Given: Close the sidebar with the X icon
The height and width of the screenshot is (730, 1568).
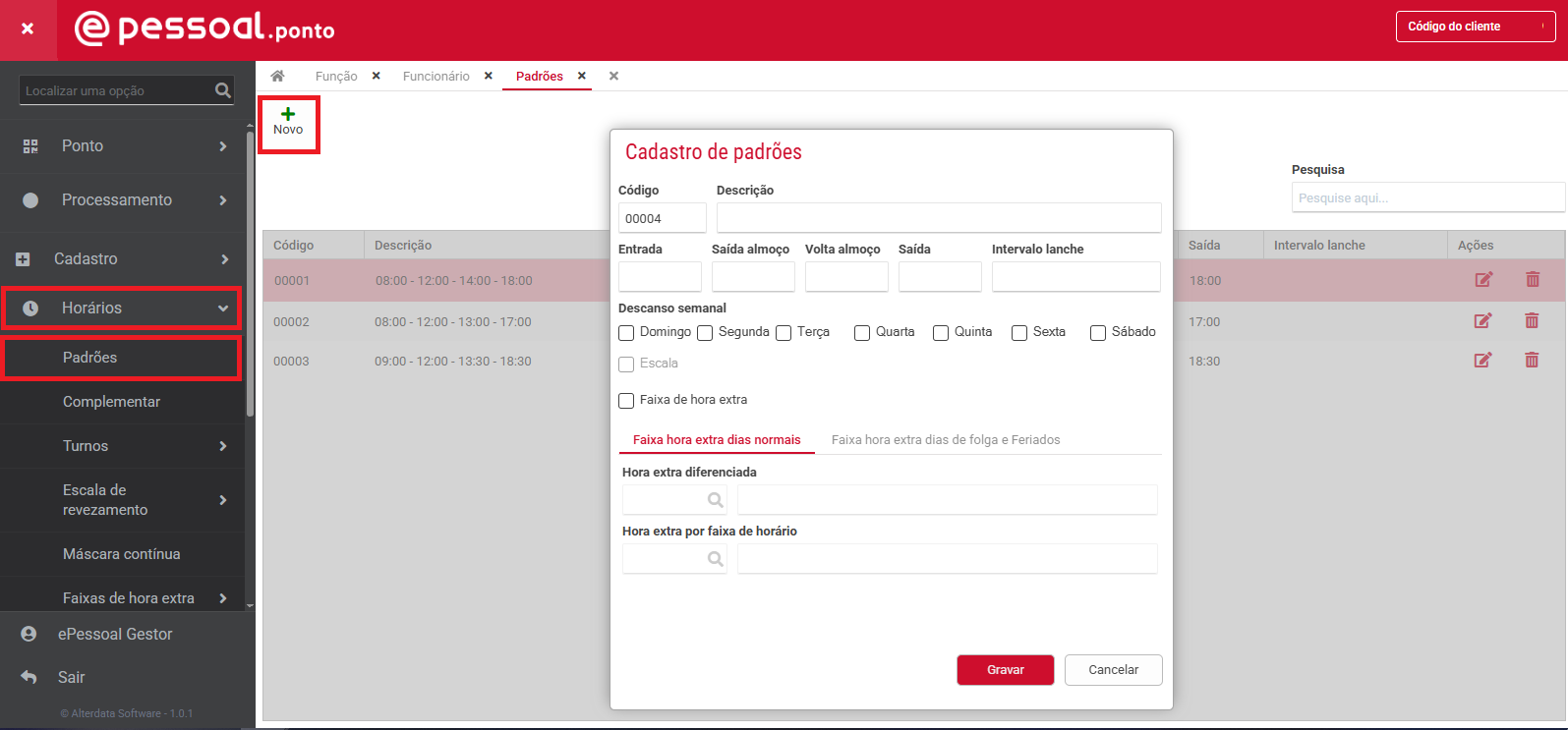Looking at the screenshot, I should coord(28,29).
